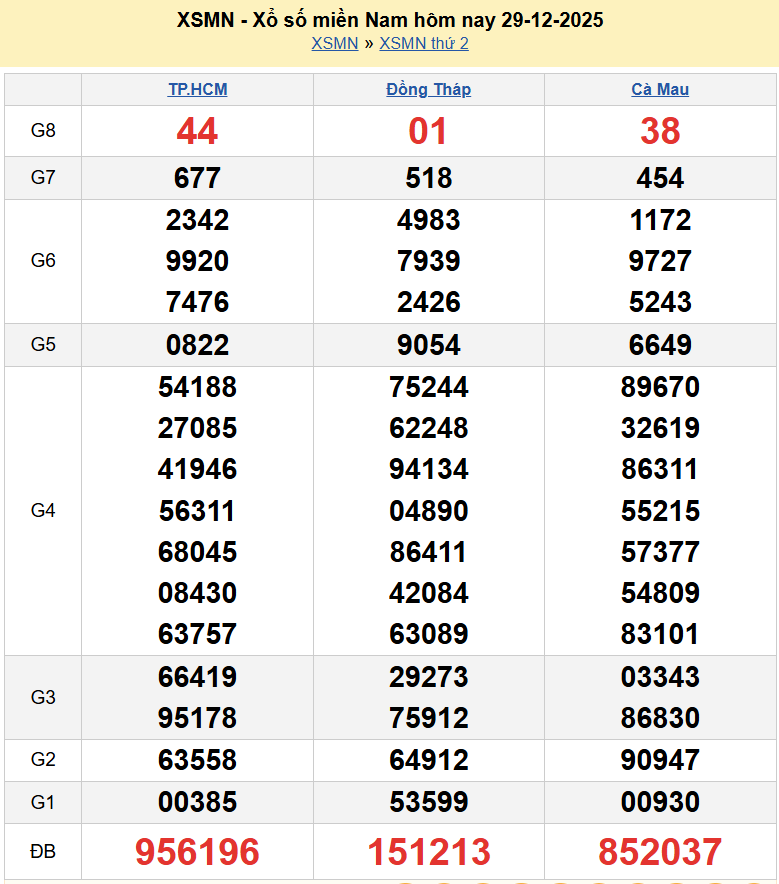
Task: Click G6 number 9727
Action: tap(660, 261)
